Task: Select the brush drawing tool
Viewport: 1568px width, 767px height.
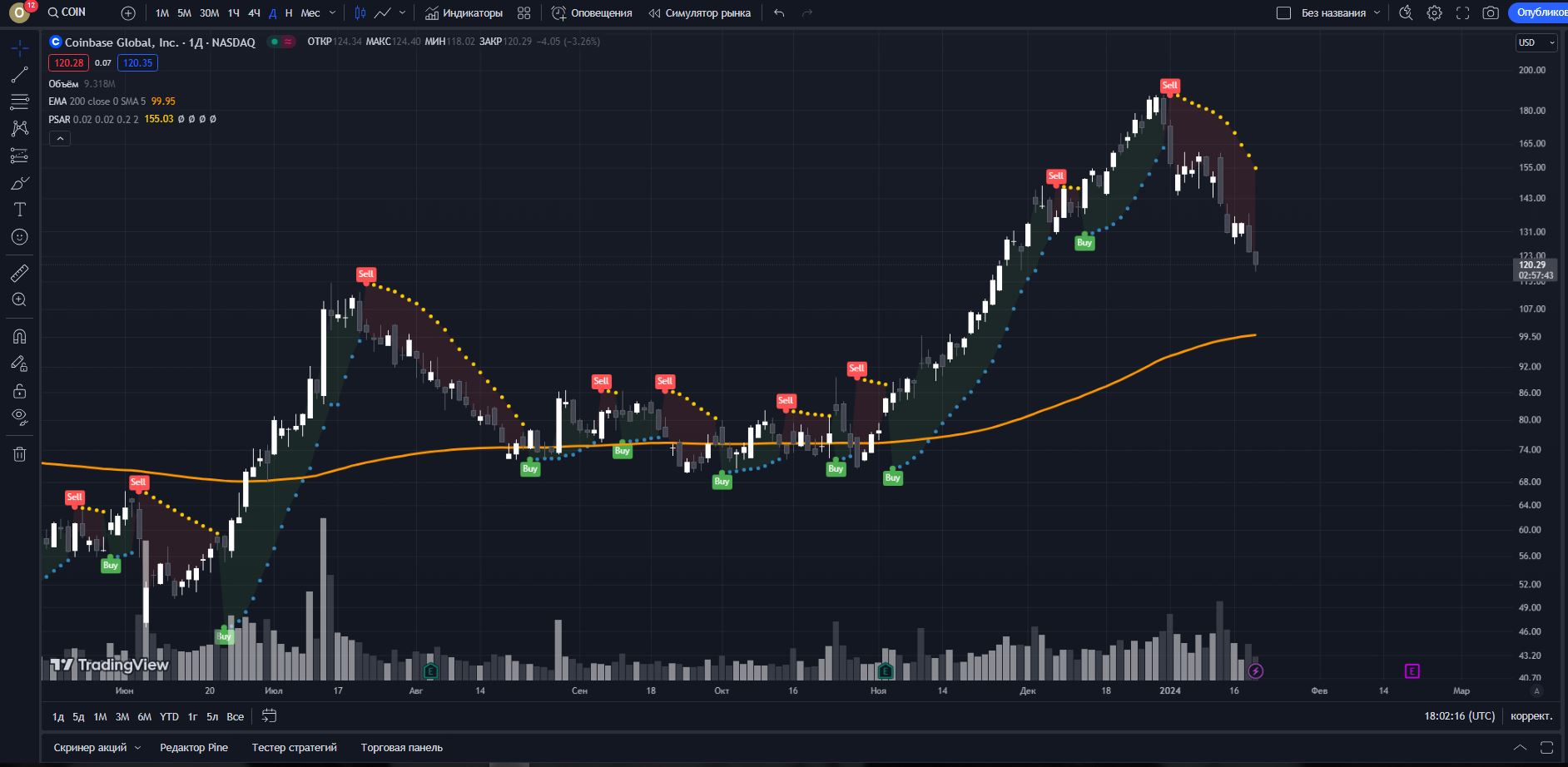Action: click(x=20, y=183)
